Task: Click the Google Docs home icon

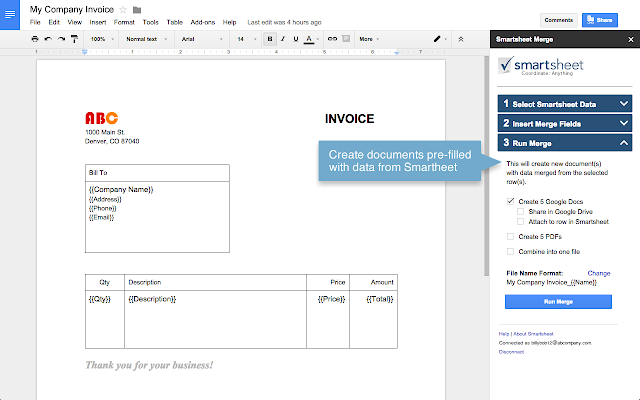Action: pos(10,15)
